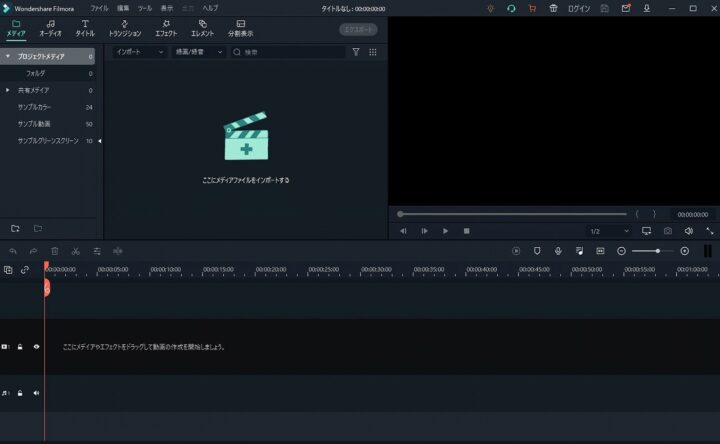Switch media view with grid icon
The image size is (720, 444).
pyautogui.click(x=373, y=52)
